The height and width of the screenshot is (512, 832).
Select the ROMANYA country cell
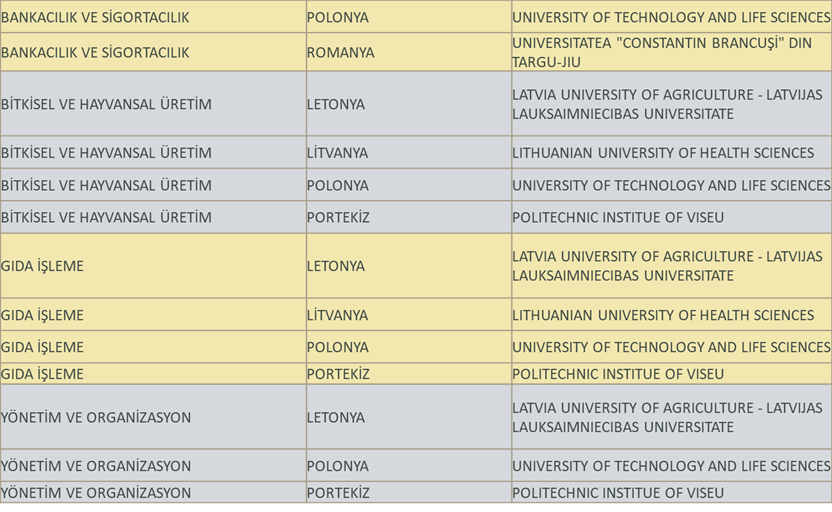pos(340,52)
